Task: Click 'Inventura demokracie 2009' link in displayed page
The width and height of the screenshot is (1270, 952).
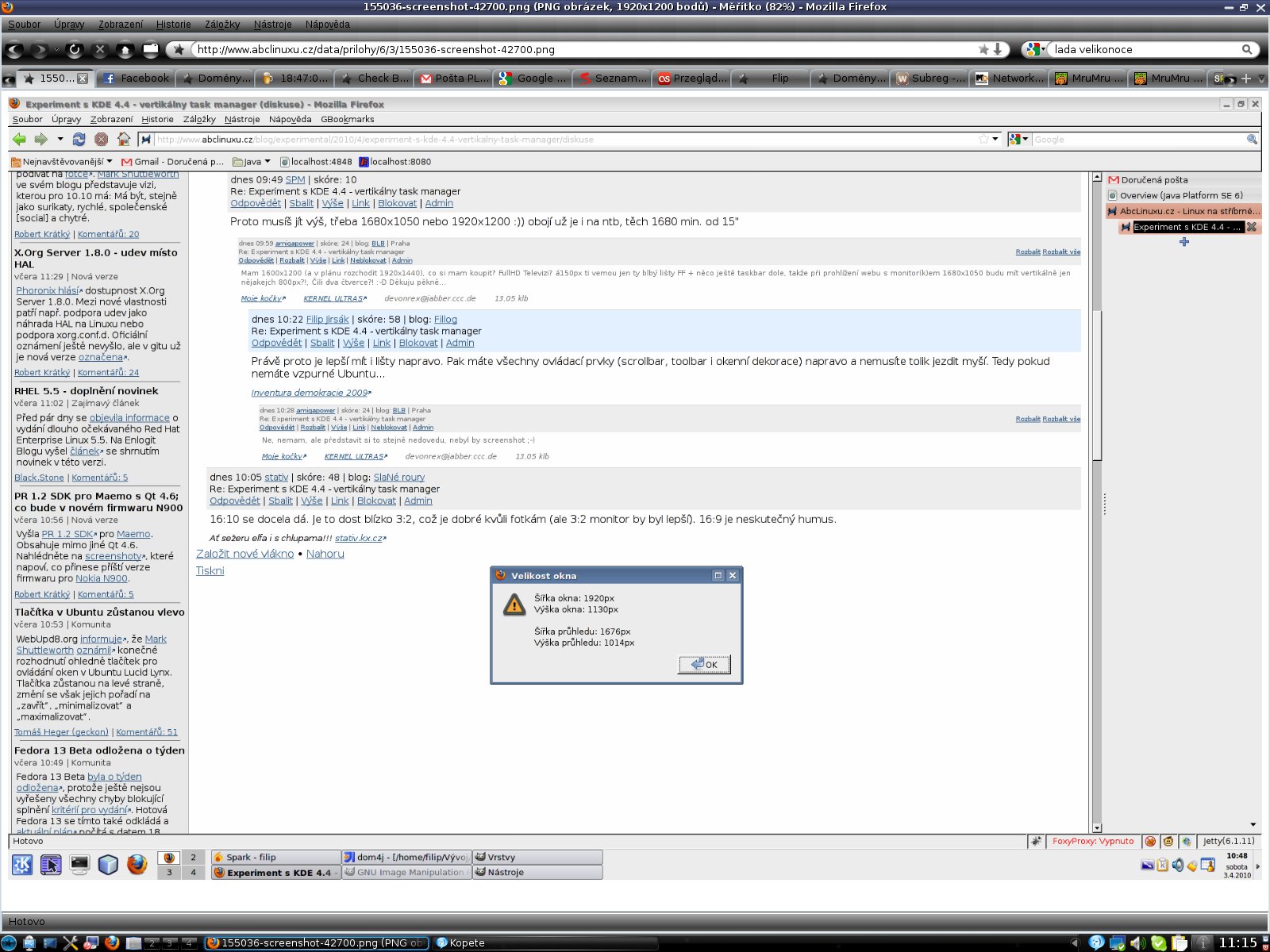Action: tap(310, 393)
